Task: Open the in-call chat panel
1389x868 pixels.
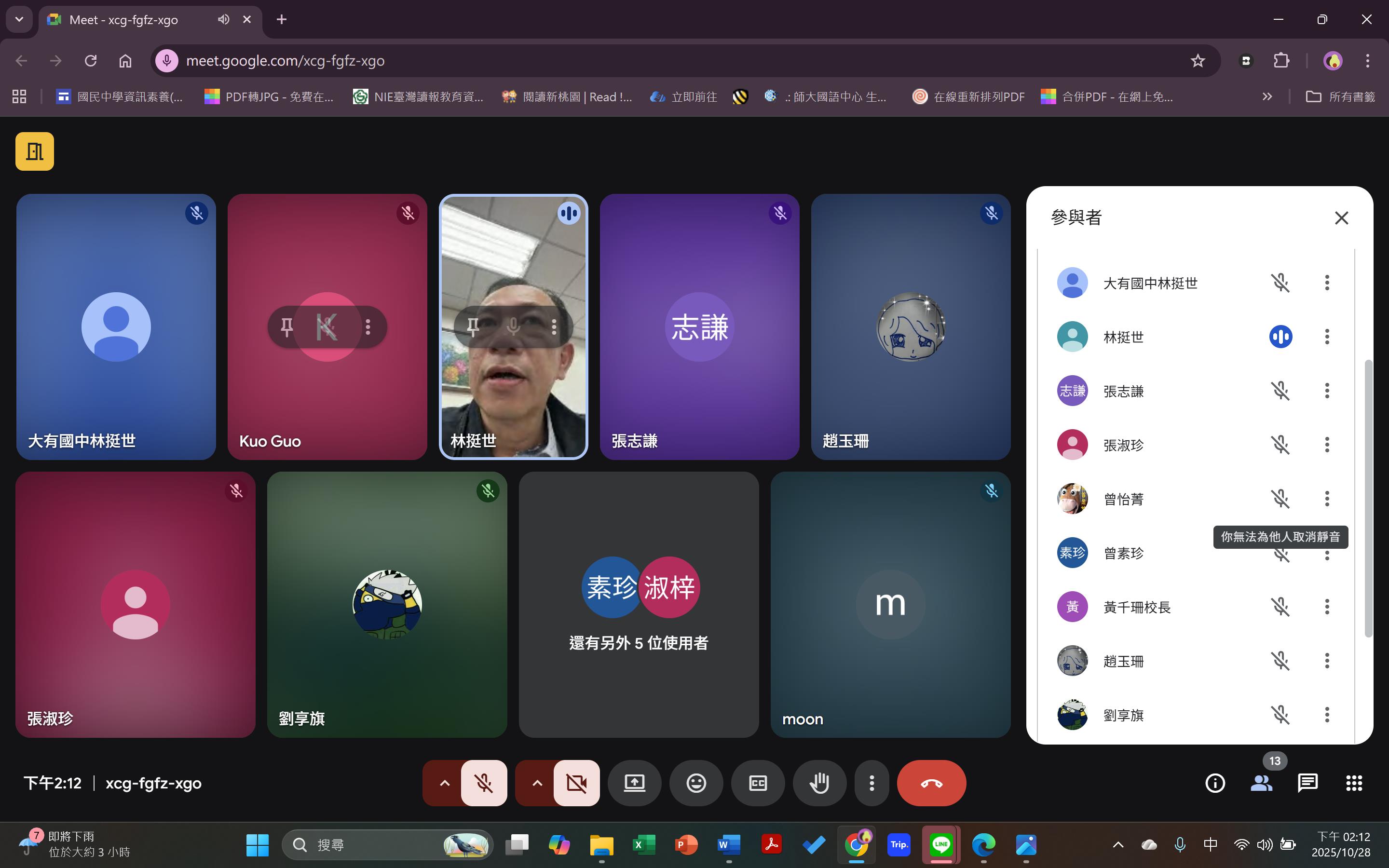Action: 1307,783
